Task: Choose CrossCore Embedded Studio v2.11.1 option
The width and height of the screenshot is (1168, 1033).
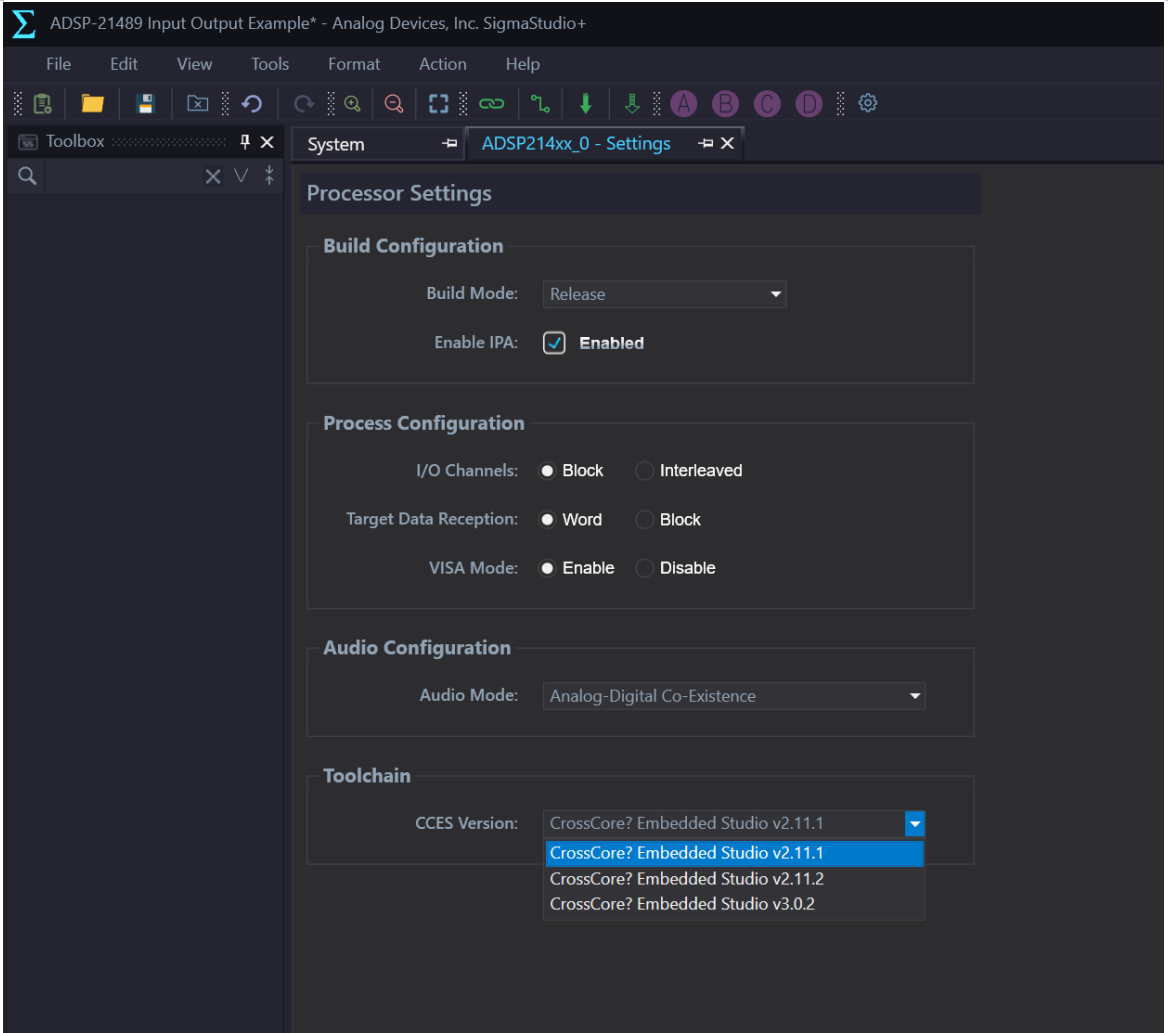Action: [x=734, y=854]
